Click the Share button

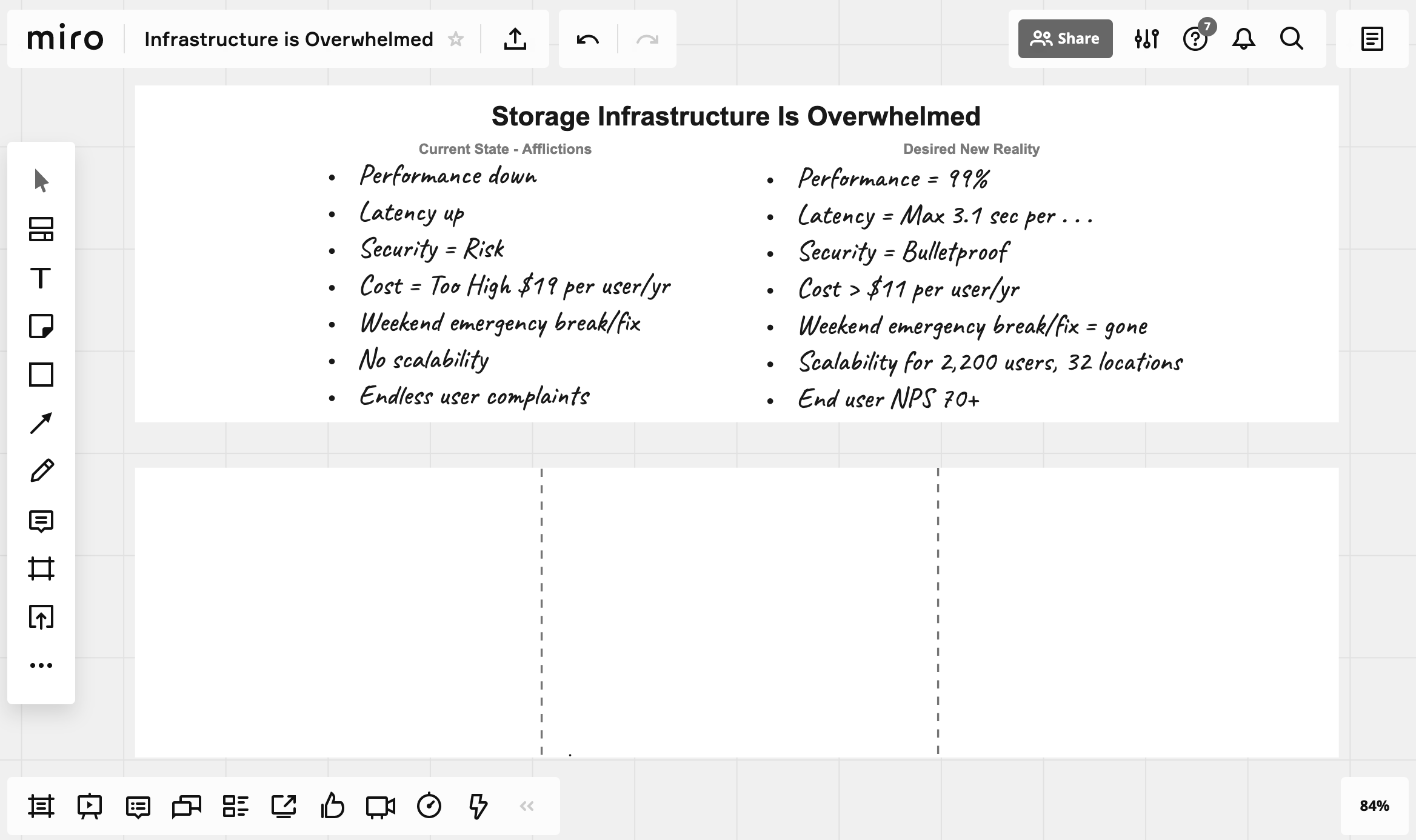click(1065, 39)
